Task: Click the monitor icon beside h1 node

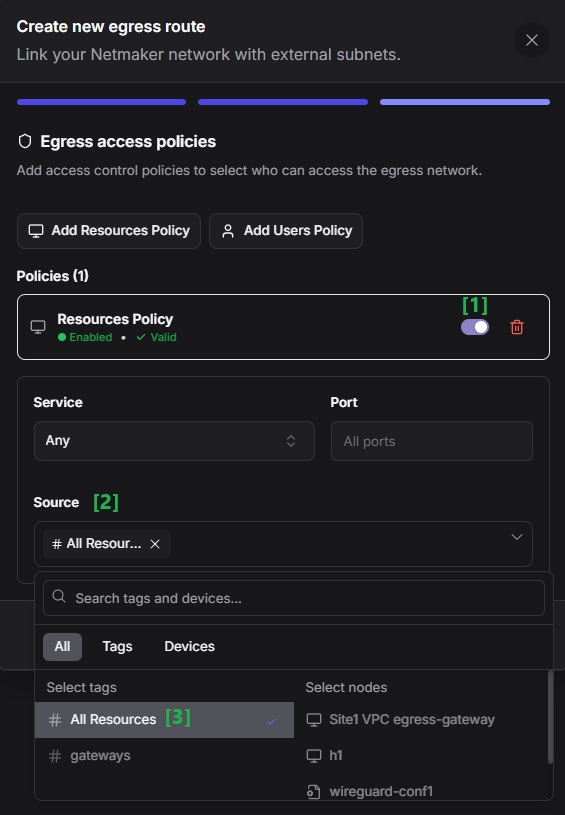Action: point(313,755)
